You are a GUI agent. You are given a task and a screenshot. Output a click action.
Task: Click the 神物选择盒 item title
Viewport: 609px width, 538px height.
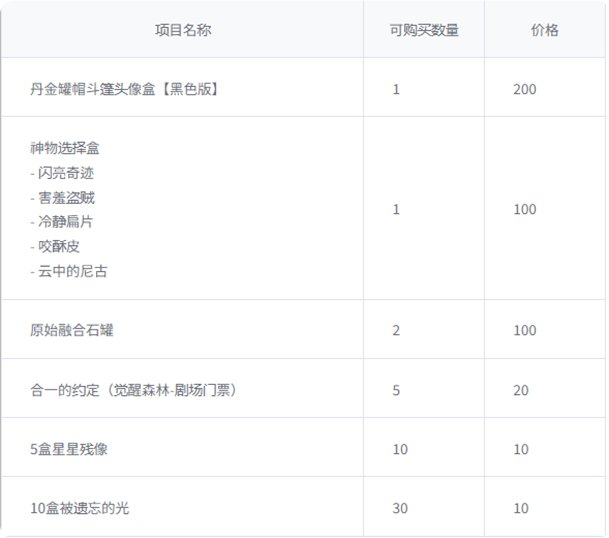pyautogui.click(x=64, y=148)
